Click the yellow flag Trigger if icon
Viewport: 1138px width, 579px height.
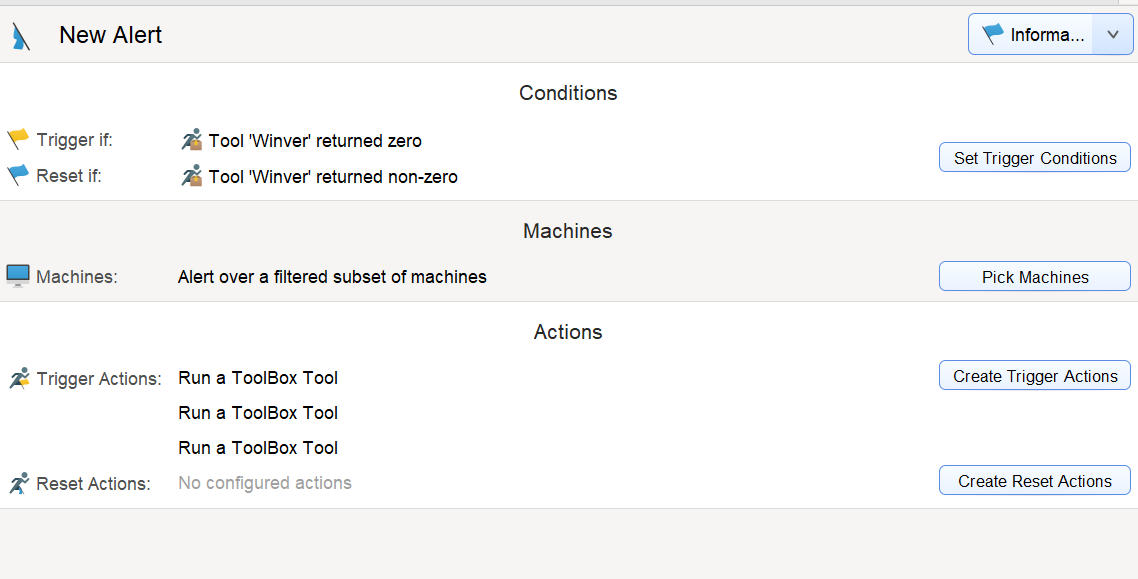pos(18,139)
